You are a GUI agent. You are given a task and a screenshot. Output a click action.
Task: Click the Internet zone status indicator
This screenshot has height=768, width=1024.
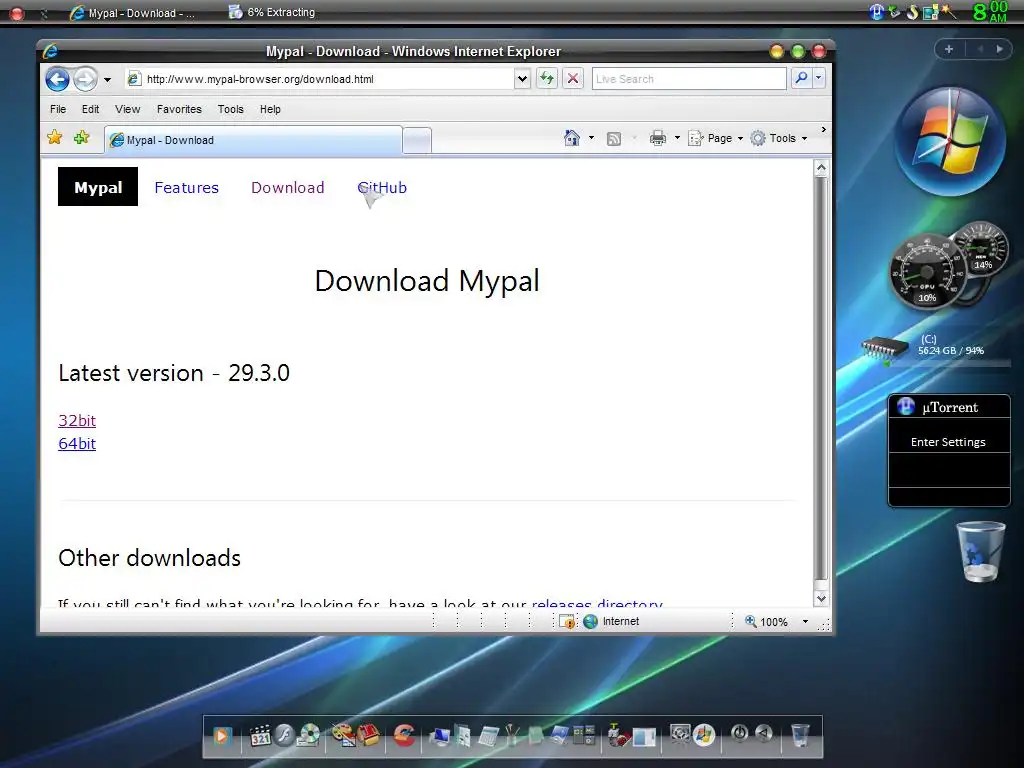point(612,622)
